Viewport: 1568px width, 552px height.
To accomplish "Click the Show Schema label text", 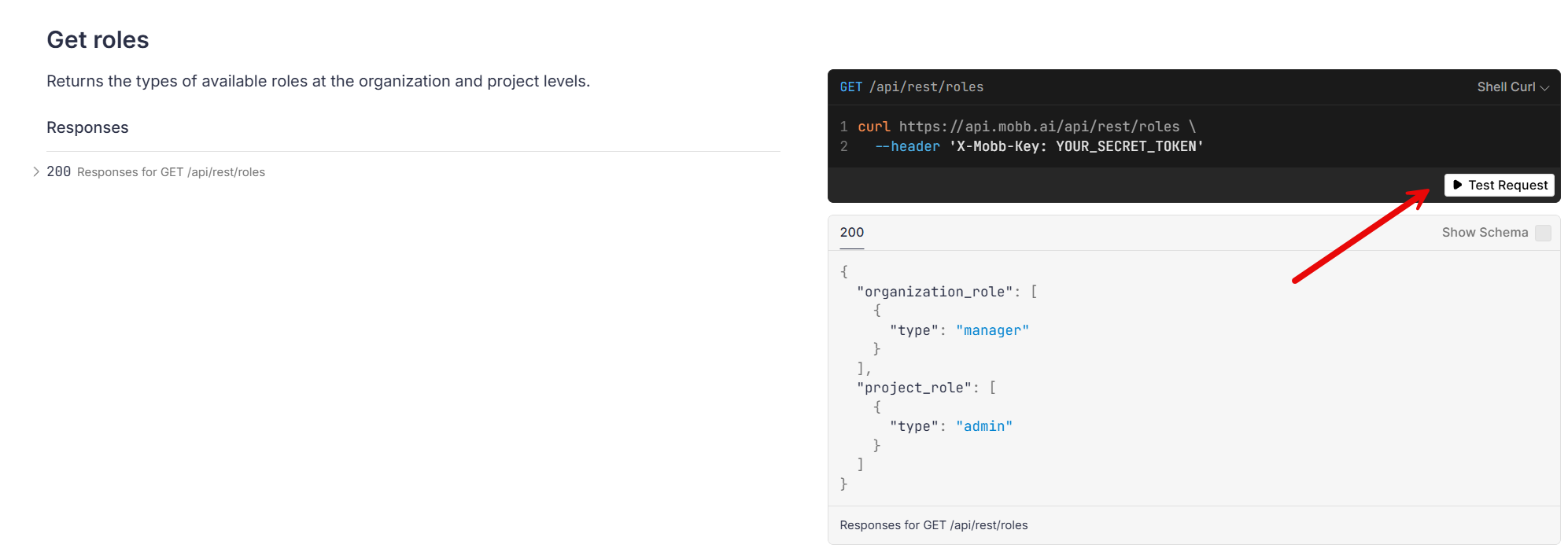I will click(x=1484, y=233).
